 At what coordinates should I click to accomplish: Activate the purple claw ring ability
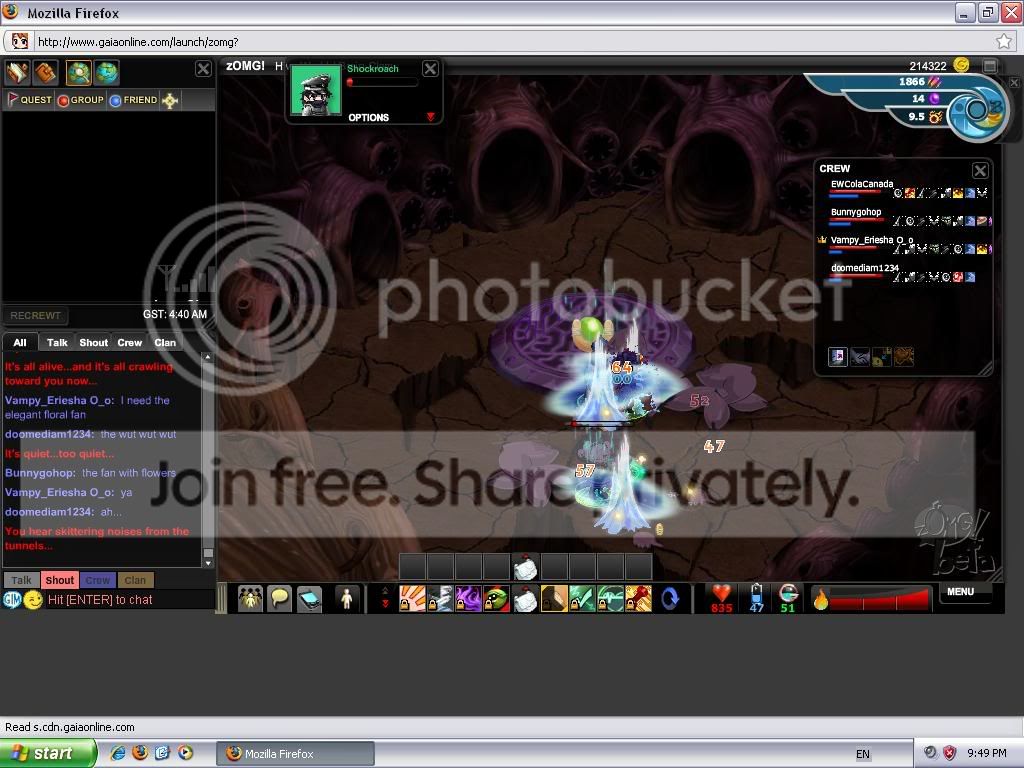coord(468,598)
